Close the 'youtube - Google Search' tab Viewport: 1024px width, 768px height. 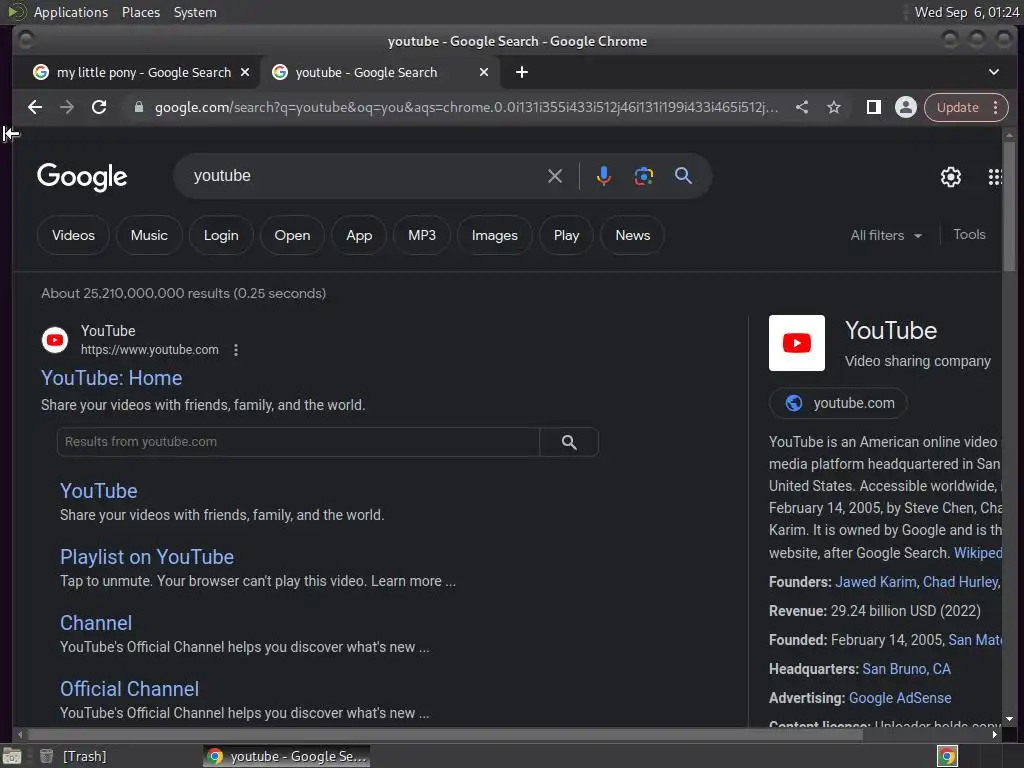(x=484, y=72)
